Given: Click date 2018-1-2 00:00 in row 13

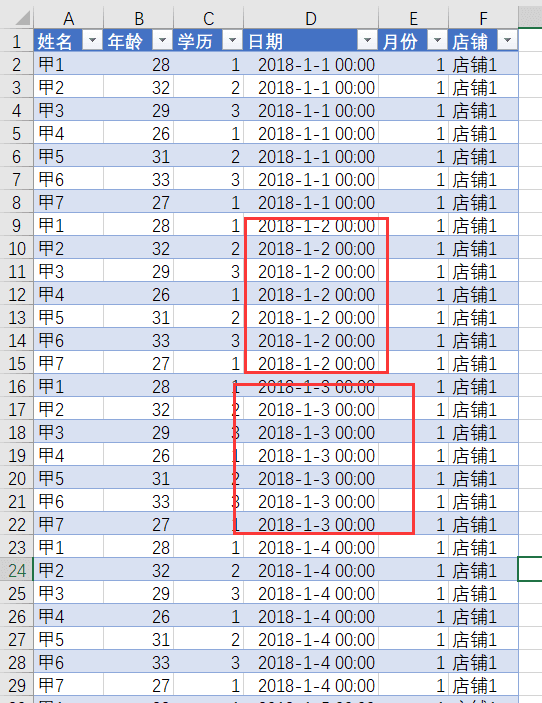Looking at the screenshot, I should click(x=311, y=317).
